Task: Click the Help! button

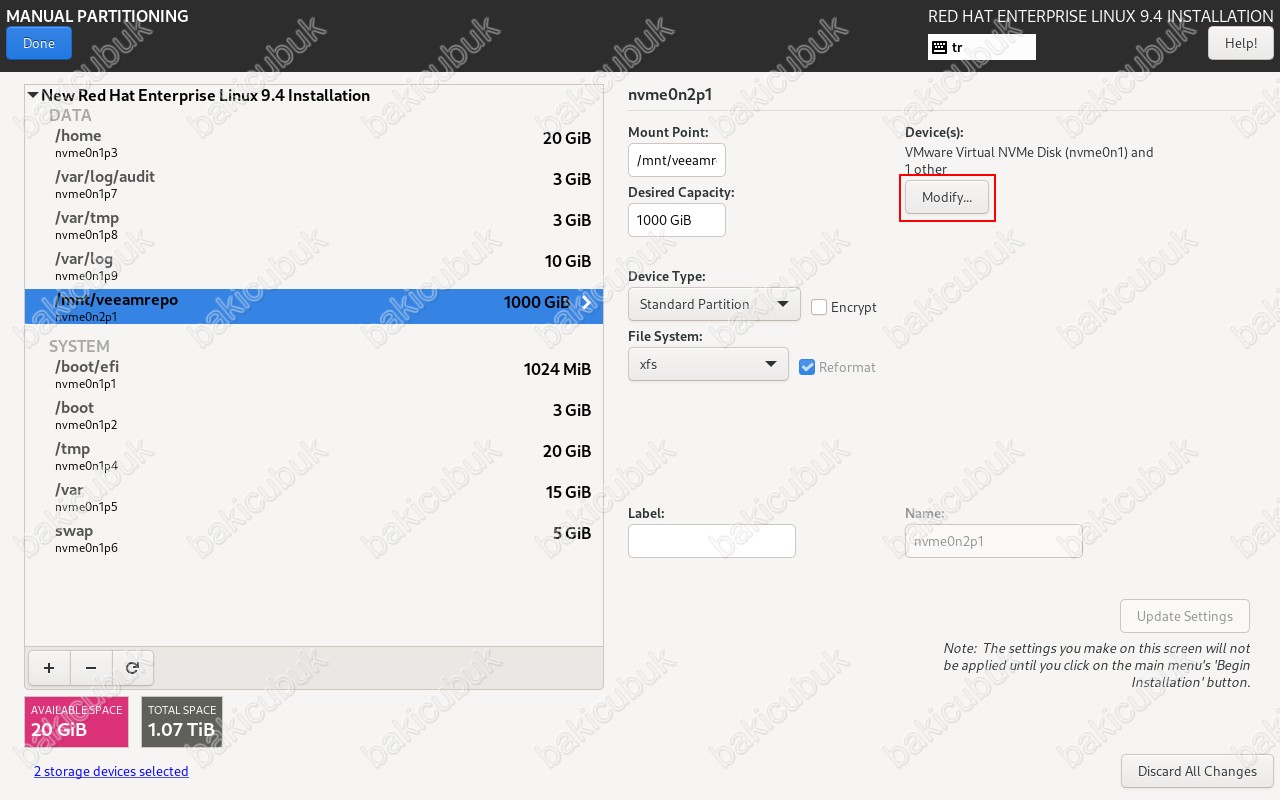Action: pyautogui.click(x=1241, y=43)
